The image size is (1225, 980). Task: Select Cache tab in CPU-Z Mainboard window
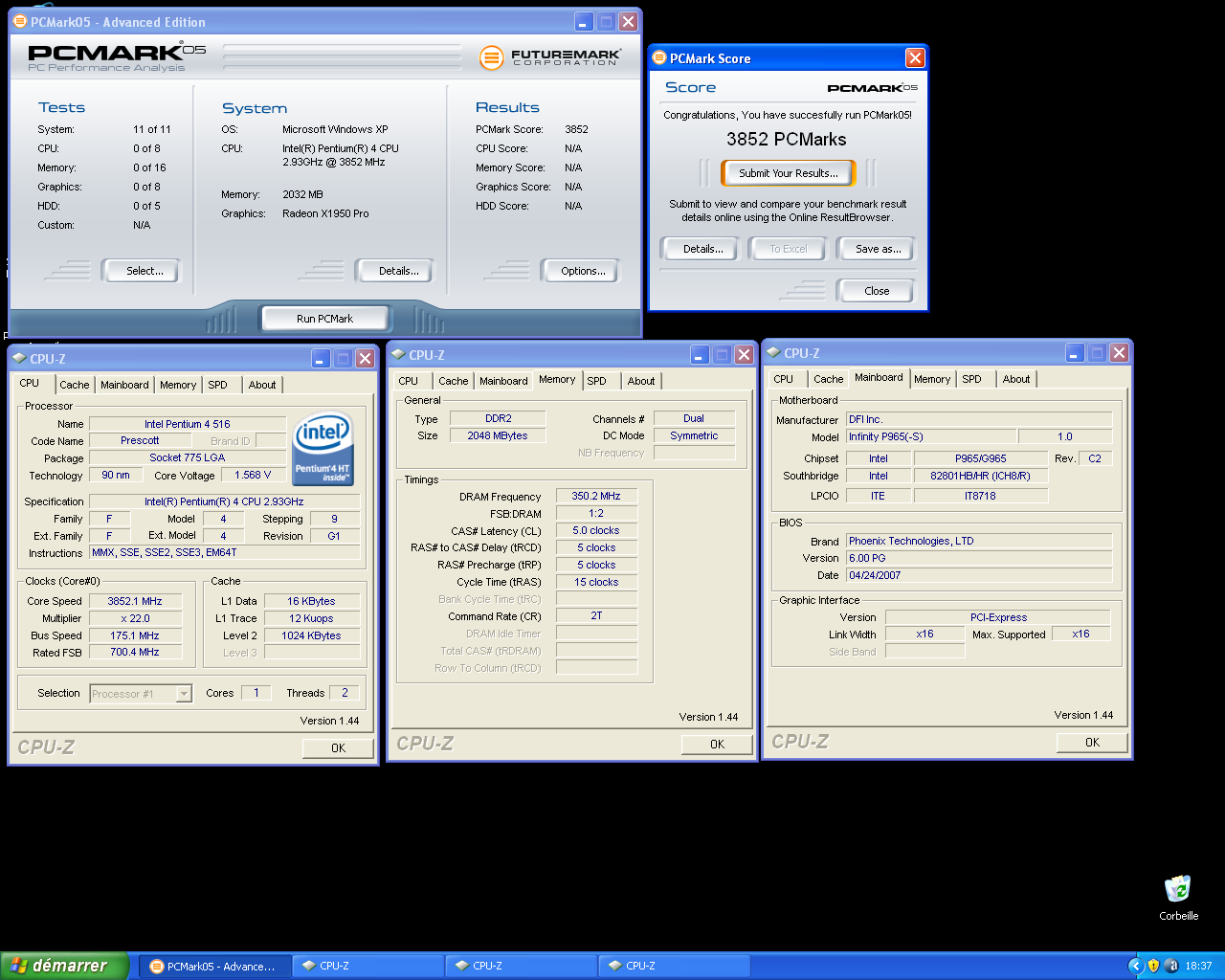click(829, 379)
